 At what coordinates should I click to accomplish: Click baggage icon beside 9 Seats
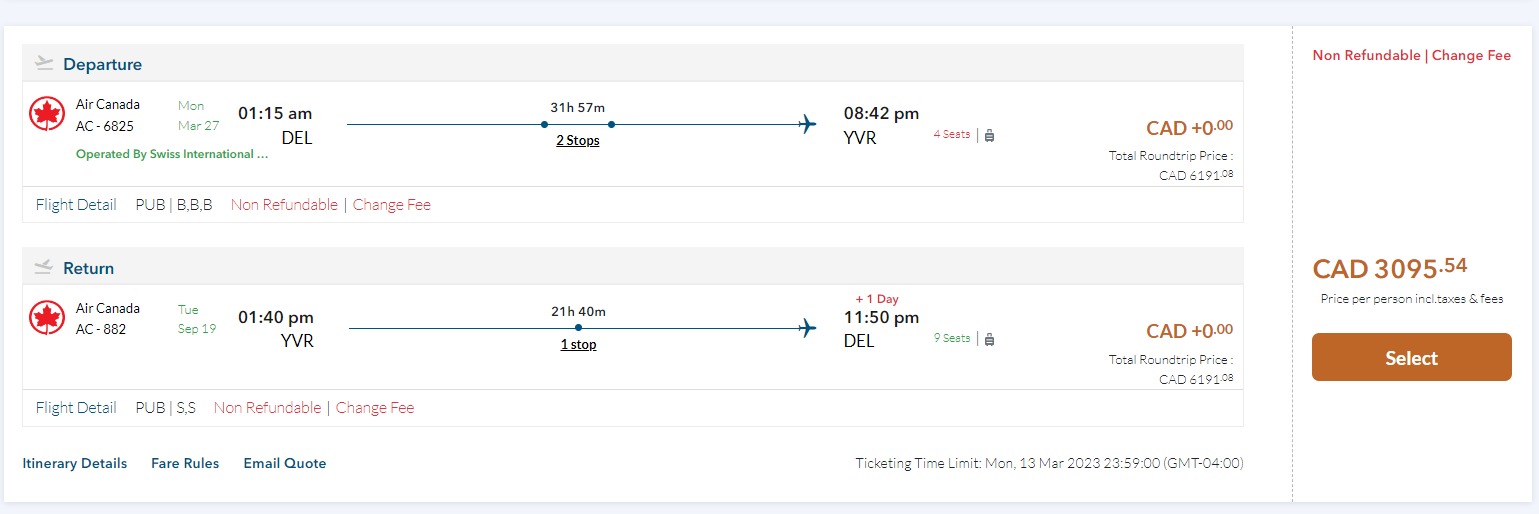pyautogui.click(x=989, y=339)
